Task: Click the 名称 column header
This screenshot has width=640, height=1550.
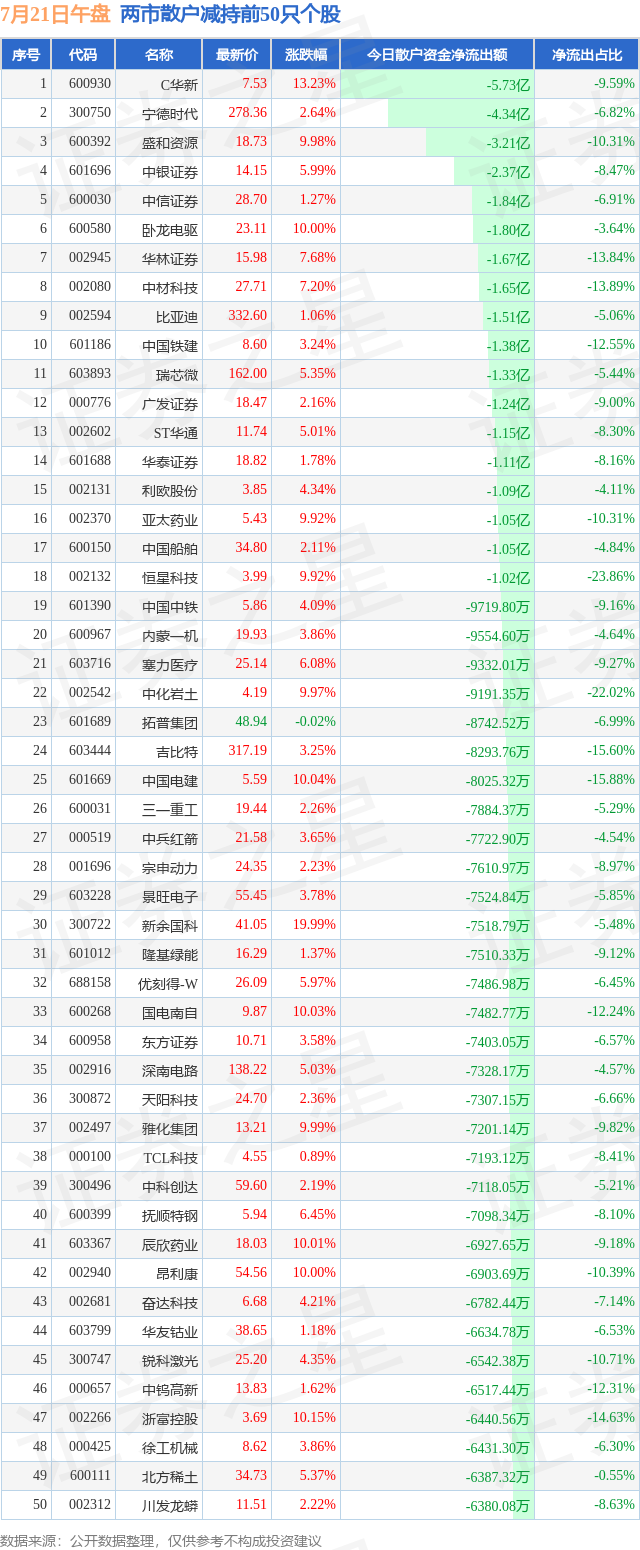Action: [x=159, y=55]
